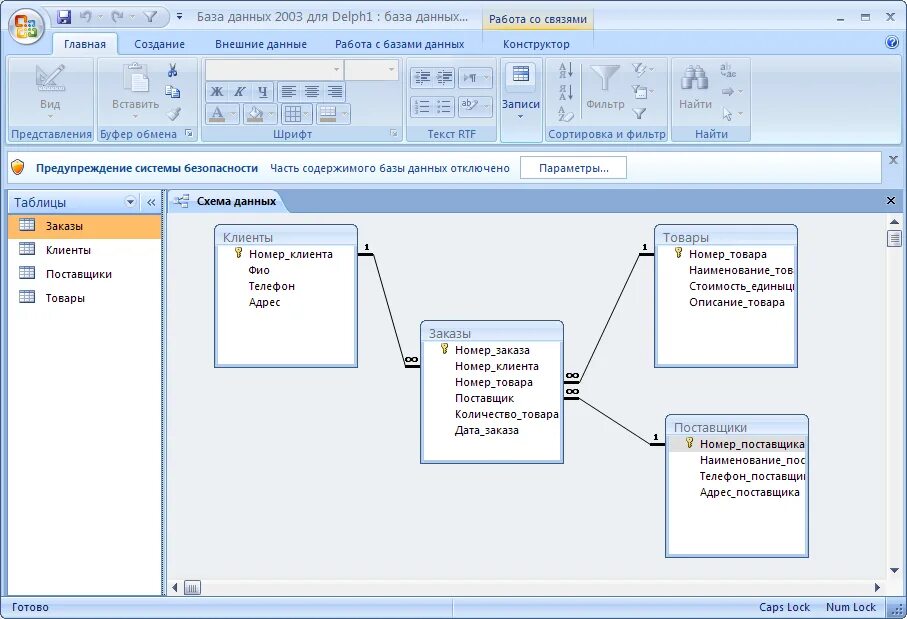Center text in the Шрифт group
The image size is (907, 619).
312,91
